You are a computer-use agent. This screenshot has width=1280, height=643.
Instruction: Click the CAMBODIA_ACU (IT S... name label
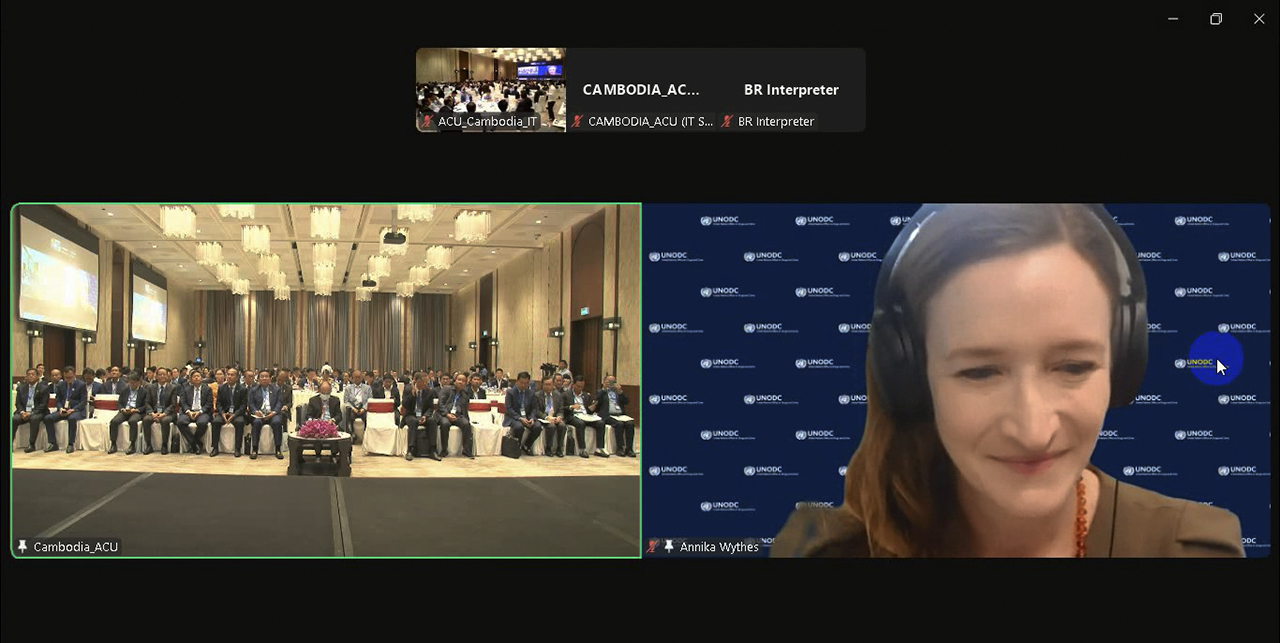click(x=651, y=121)
